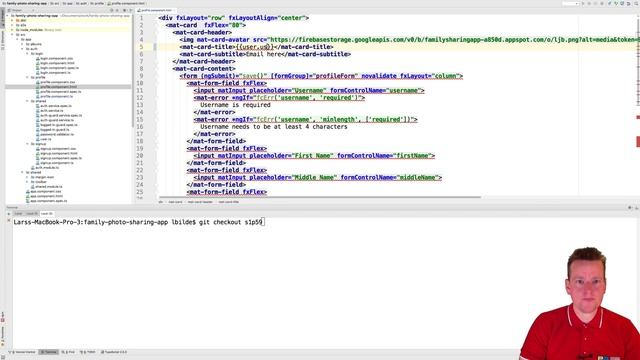Select profile.component.css file
Screen dimensions: 640x360
pyautogui.click(x=57, y=82)
